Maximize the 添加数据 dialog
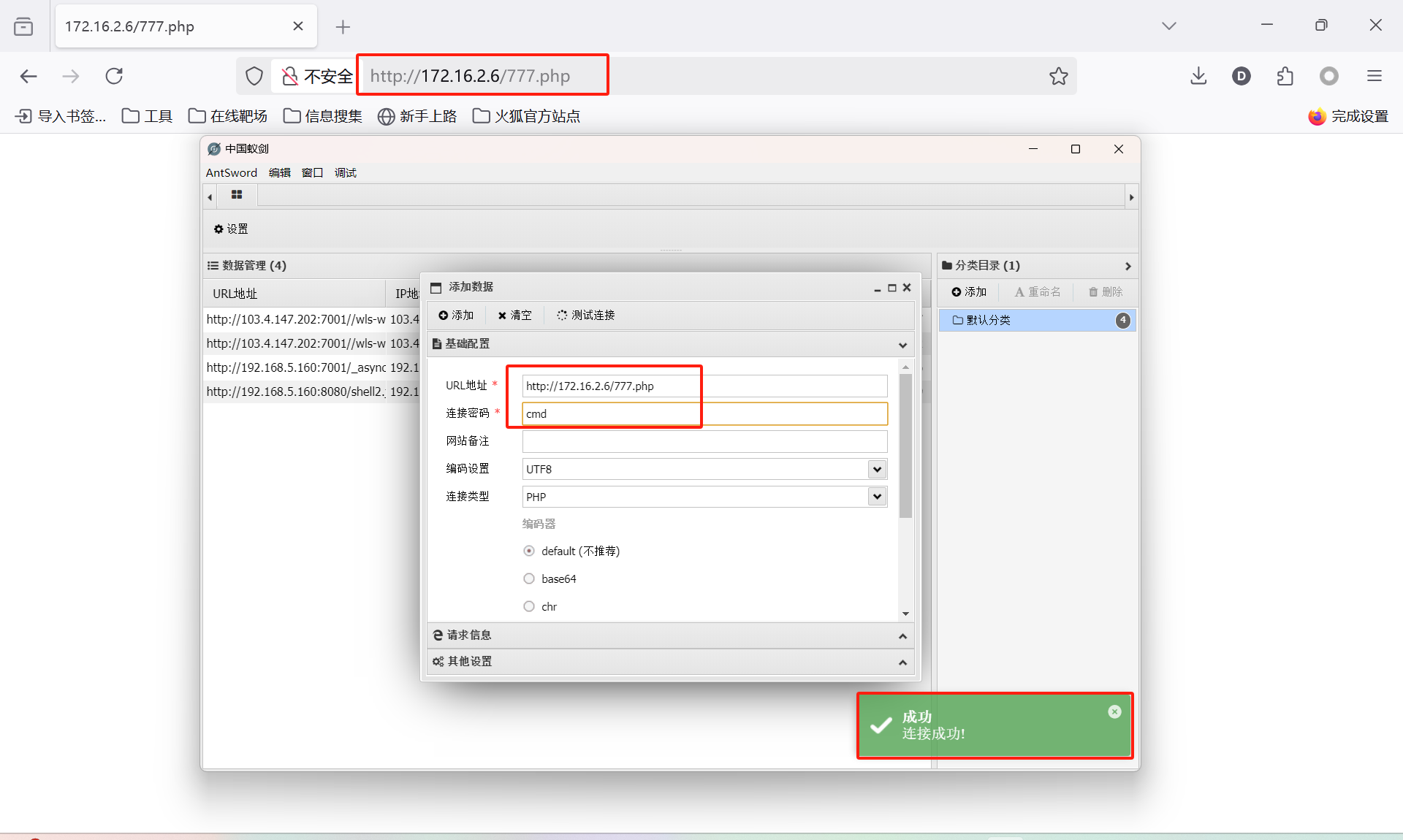This screenshot has height=840, width=1403. pos(892,288)
